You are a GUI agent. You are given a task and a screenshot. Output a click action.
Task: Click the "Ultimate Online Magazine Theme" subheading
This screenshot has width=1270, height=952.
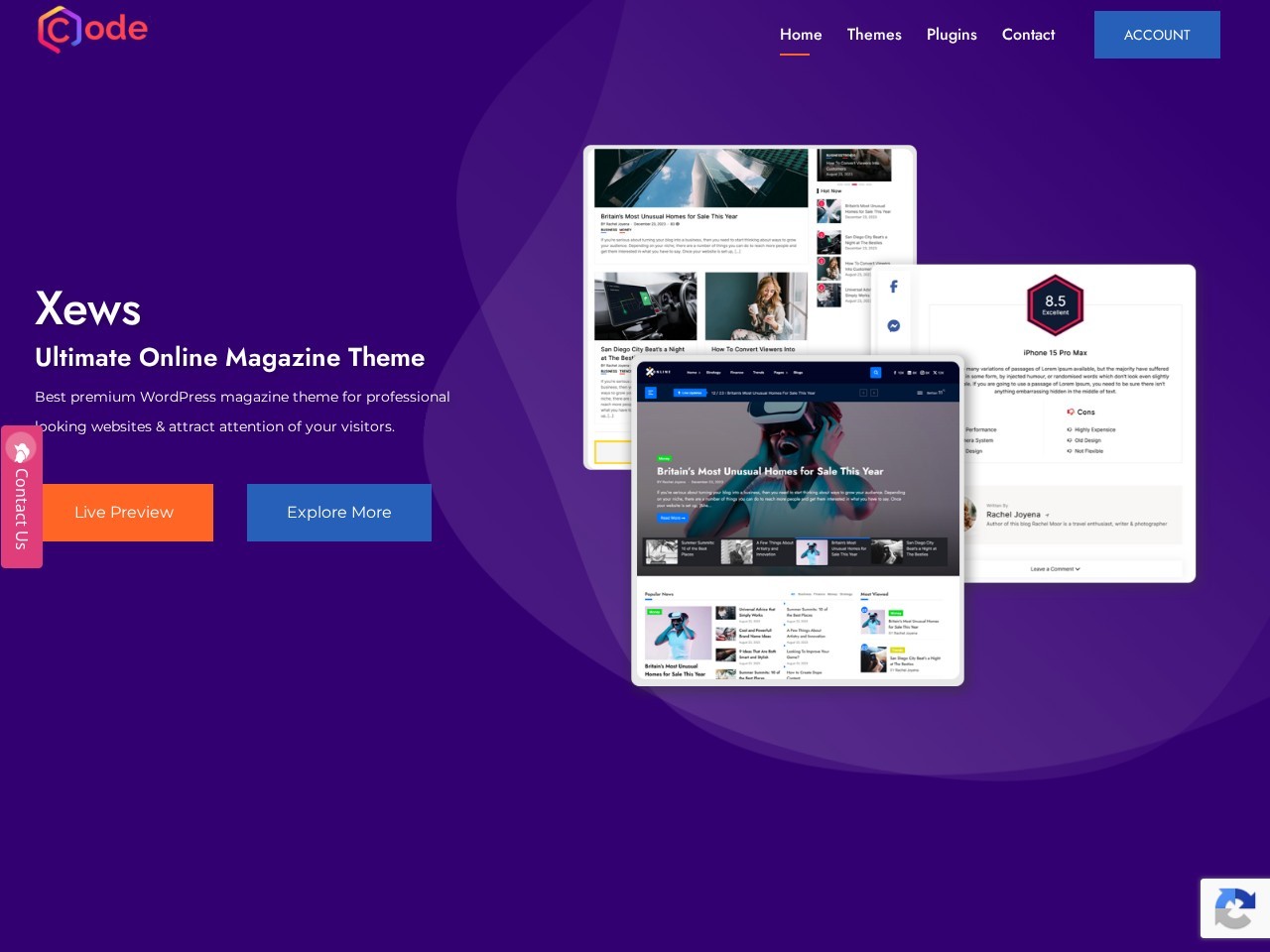[x=230, y=357]
